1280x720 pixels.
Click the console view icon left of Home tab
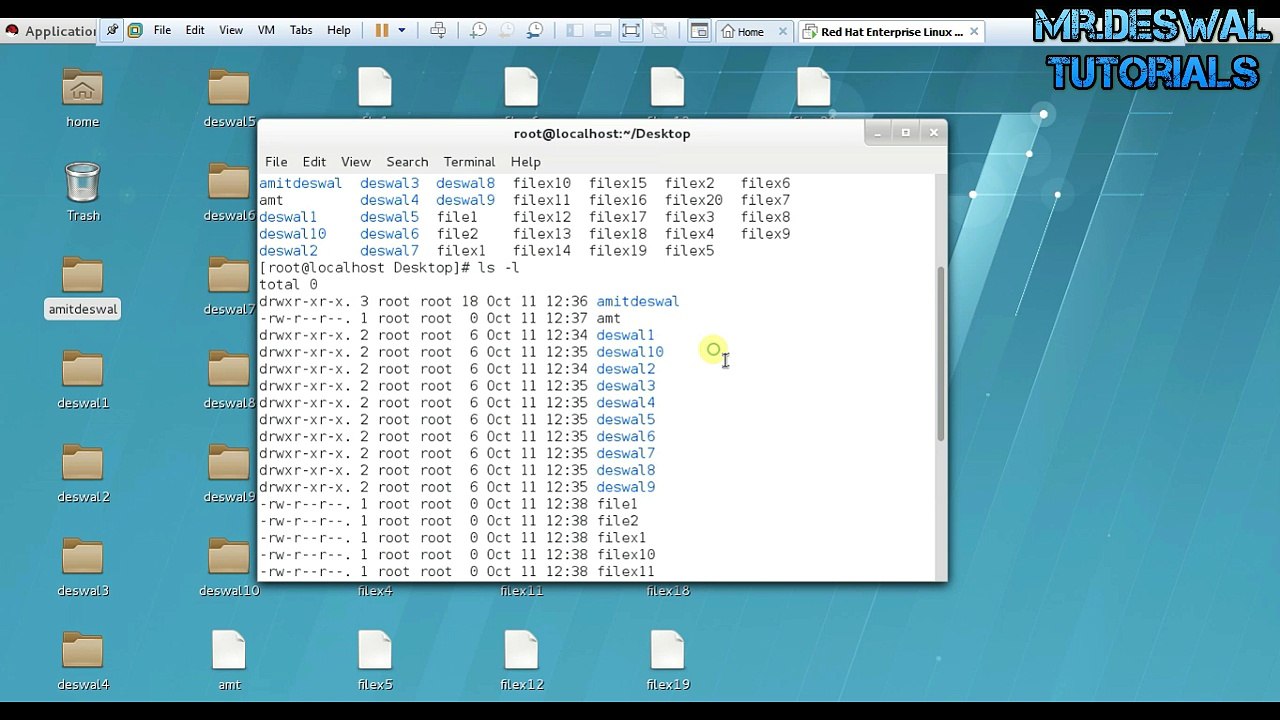coord(699,31)
